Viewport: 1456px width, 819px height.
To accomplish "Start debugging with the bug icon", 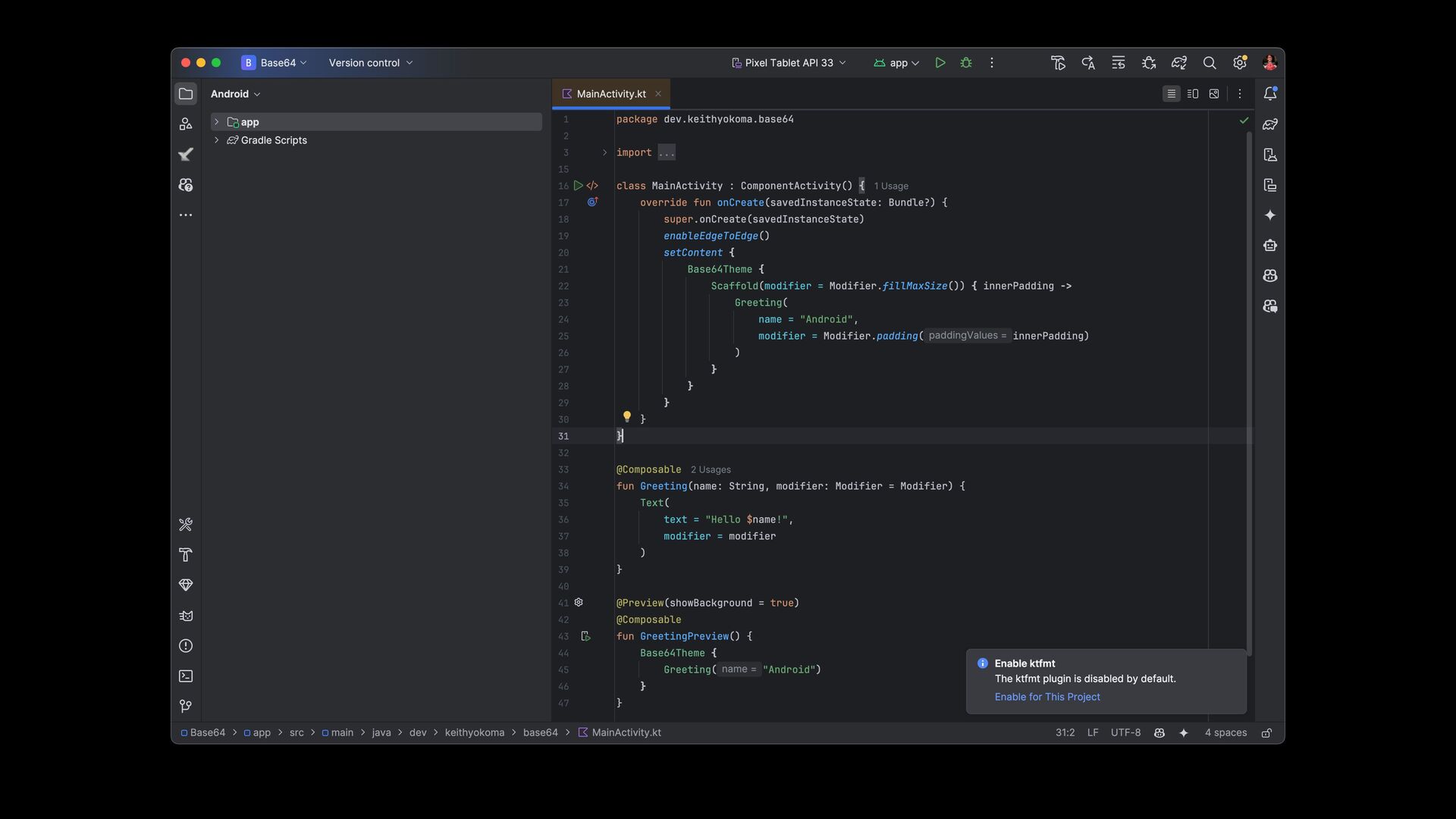I will point(966,63).
